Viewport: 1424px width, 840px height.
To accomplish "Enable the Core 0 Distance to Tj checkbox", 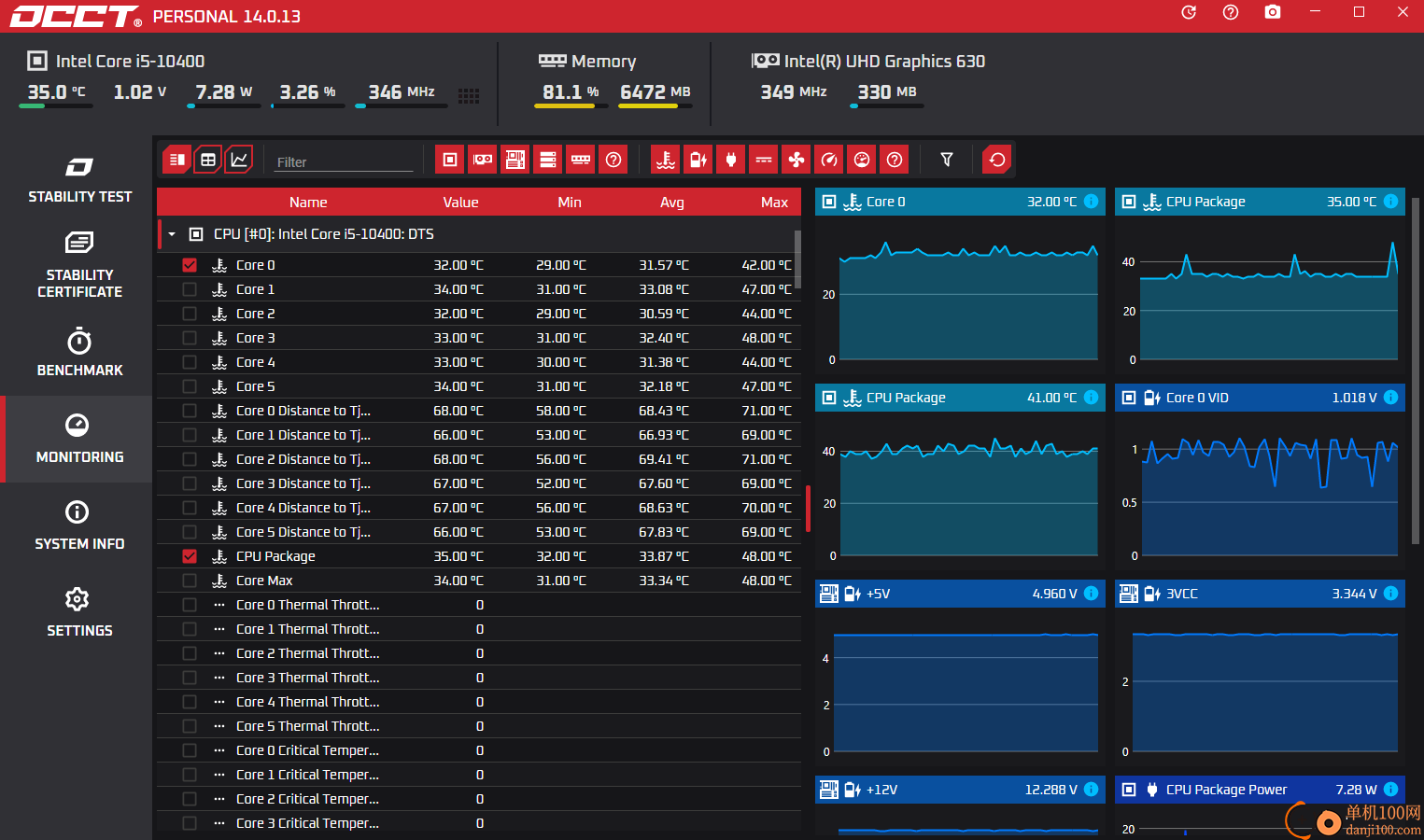I will click(x=190, y=411).
